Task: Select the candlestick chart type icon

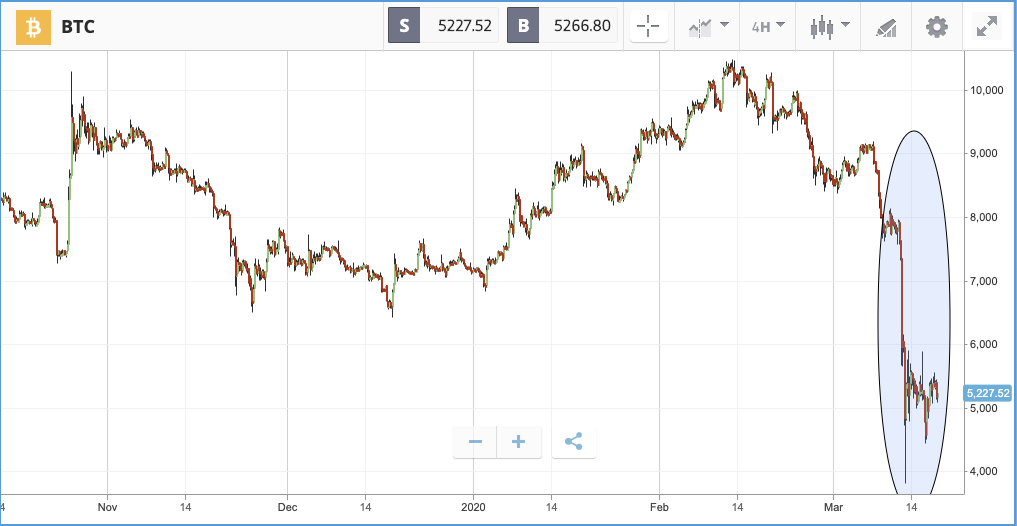Action: pos(822,27)
